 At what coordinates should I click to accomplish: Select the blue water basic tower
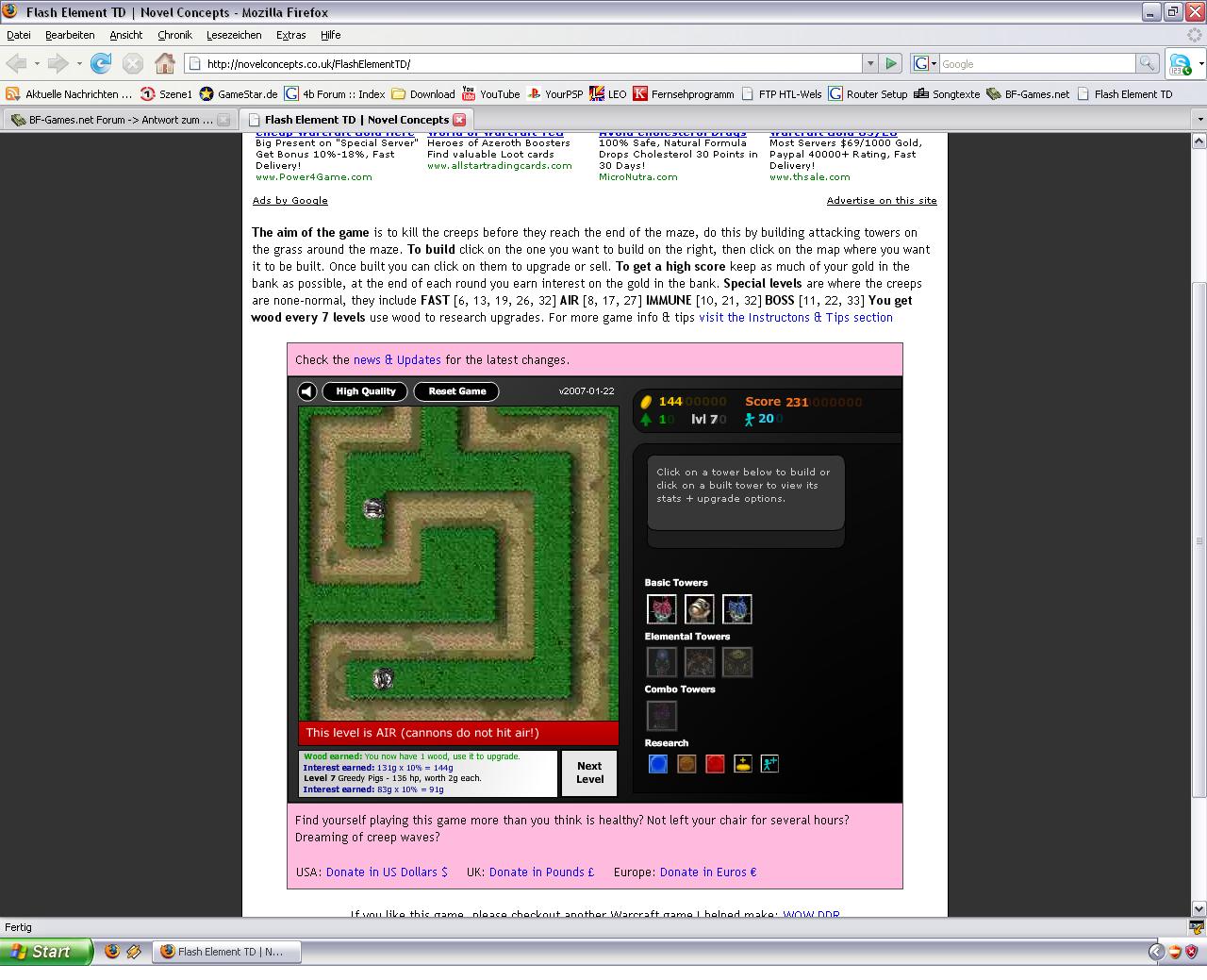pos(737,609)
